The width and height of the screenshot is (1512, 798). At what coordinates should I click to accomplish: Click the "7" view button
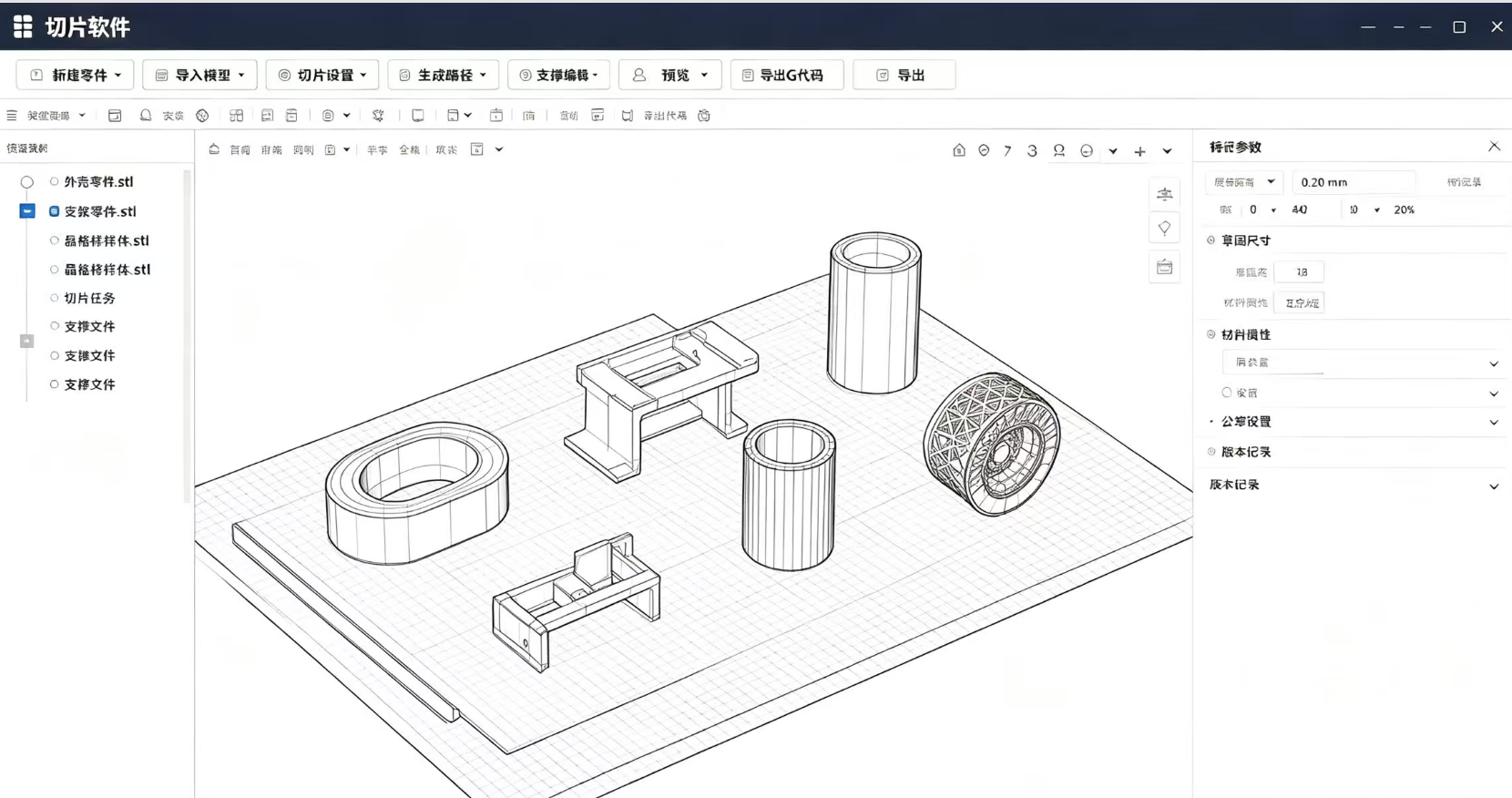coord(1007,151)
